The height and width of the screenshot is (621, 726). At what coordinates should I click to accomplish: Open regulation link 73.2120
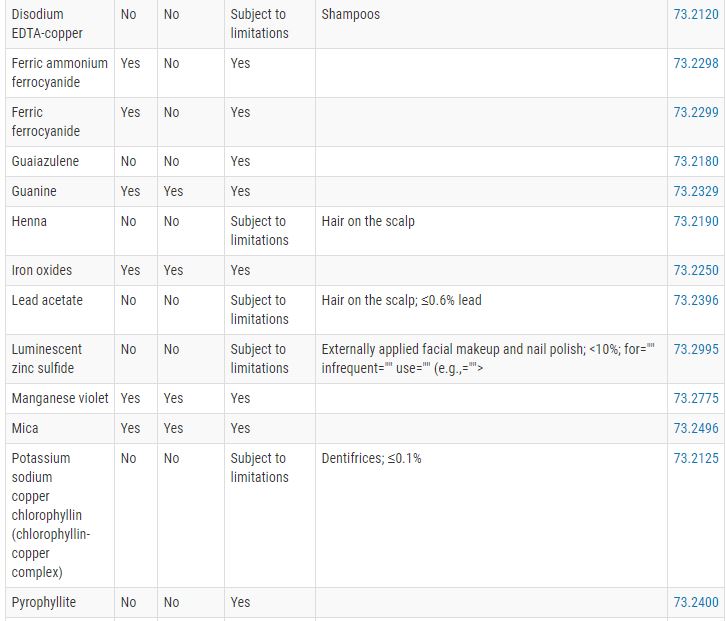pyautogui.click(x=696, y=14)
